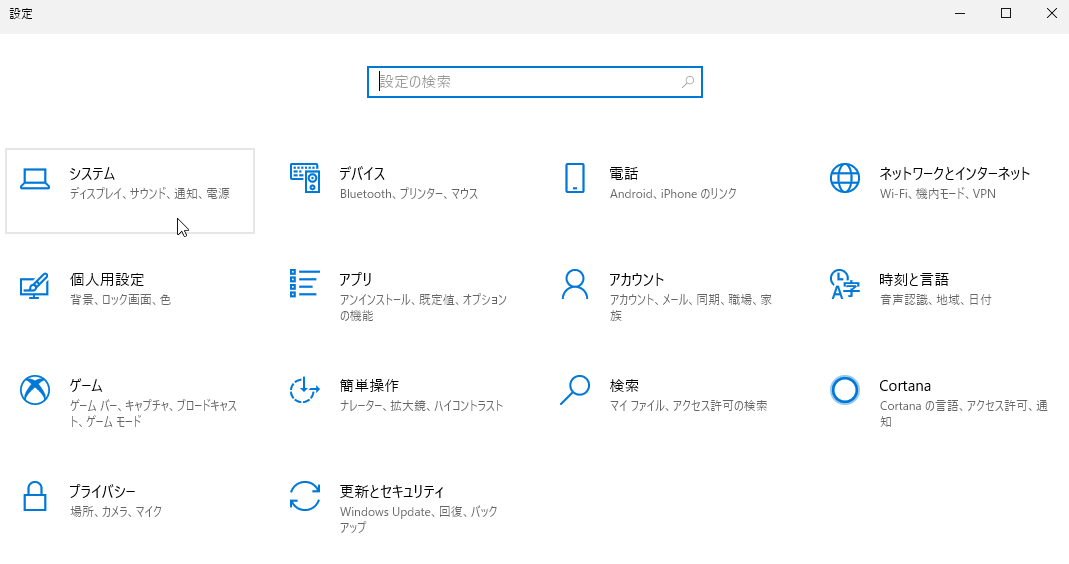Click the search magnifier in 設定の検索 box
1069x564 pixels.
(688, 82)
